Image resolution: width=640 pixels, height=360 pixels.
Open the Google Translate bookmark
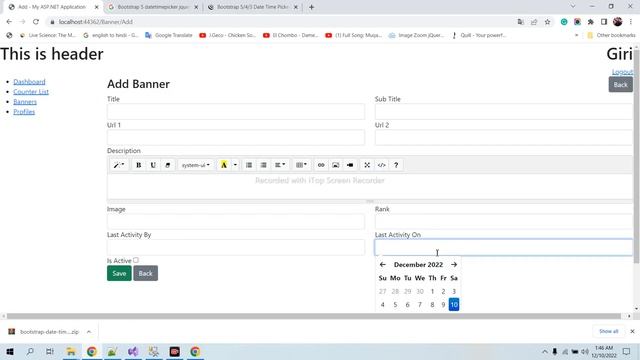click(x=169, y=36)
